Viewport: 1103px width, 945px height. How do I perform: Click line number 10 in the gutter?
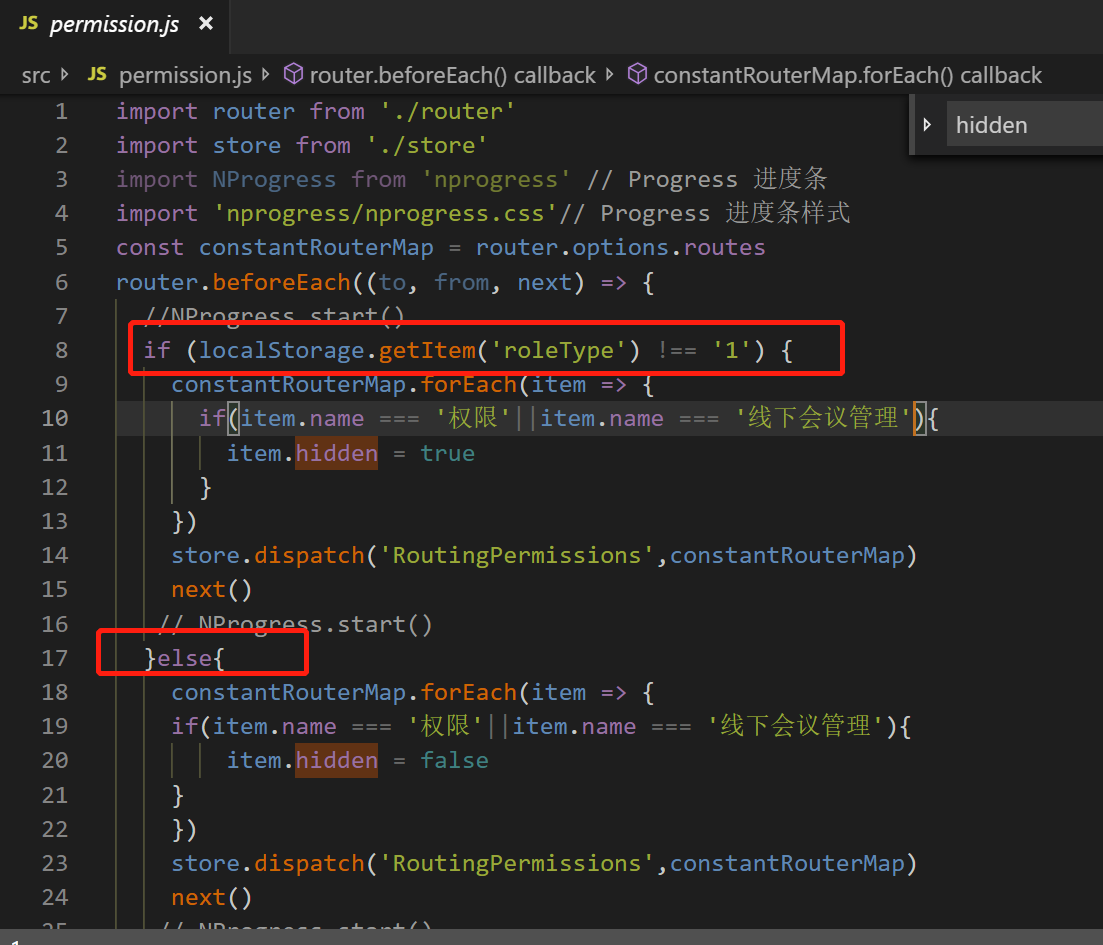coord(55,418)
